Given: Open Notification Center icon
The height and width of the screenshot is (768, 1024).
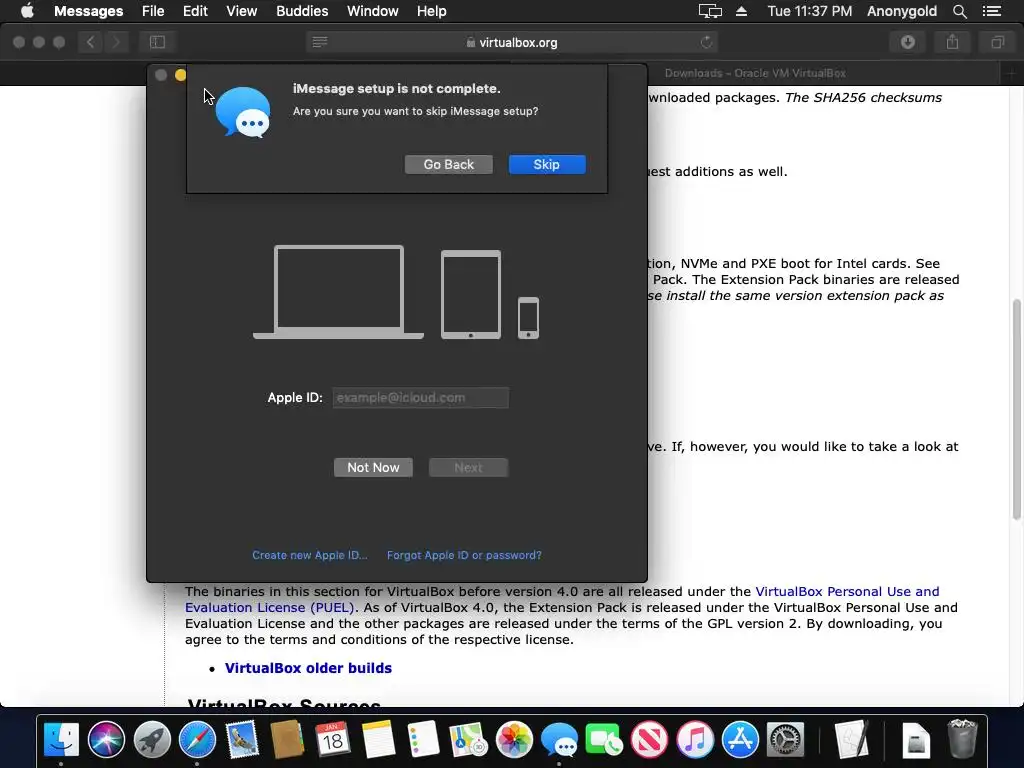Looking at the screenshot, I should click(x=991, y=11).
